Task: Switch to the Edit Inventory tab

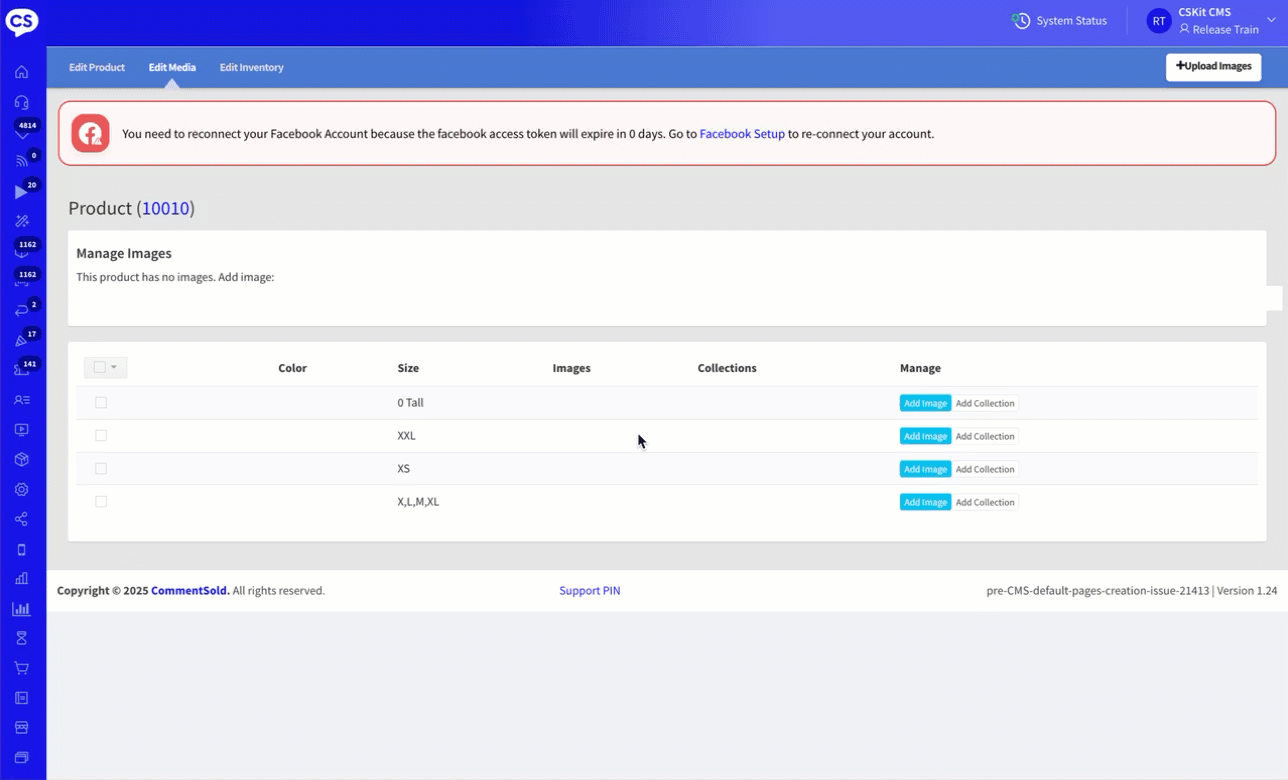Action: click(251, 68)
